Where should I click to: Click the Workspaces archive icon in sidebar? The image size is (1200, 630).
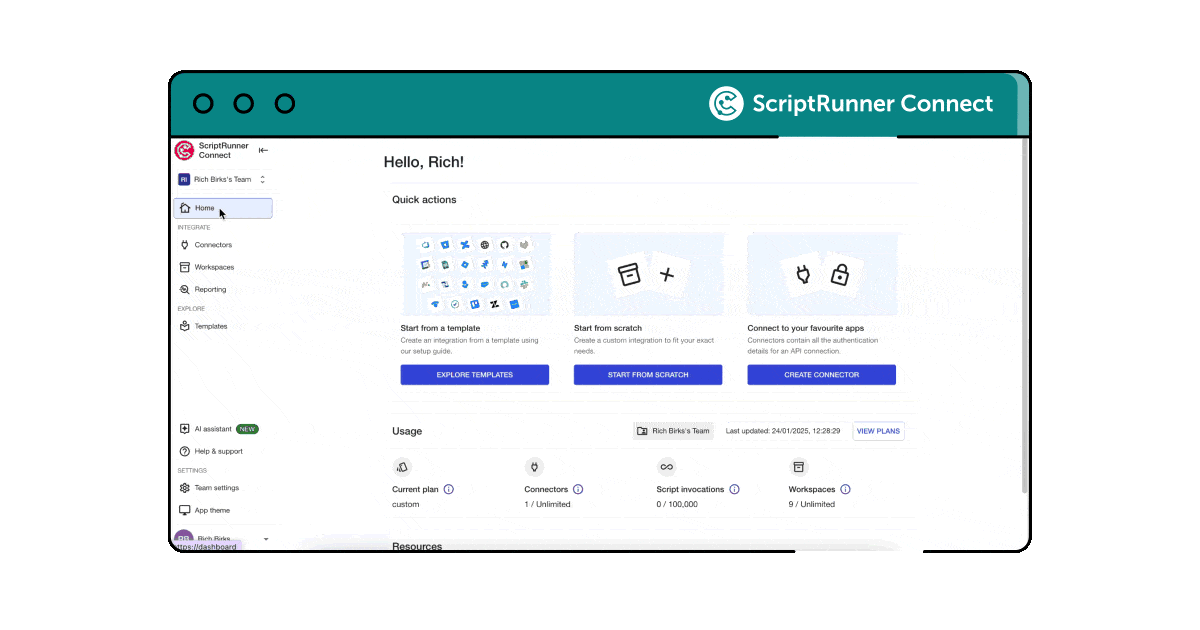click(184, 267)
